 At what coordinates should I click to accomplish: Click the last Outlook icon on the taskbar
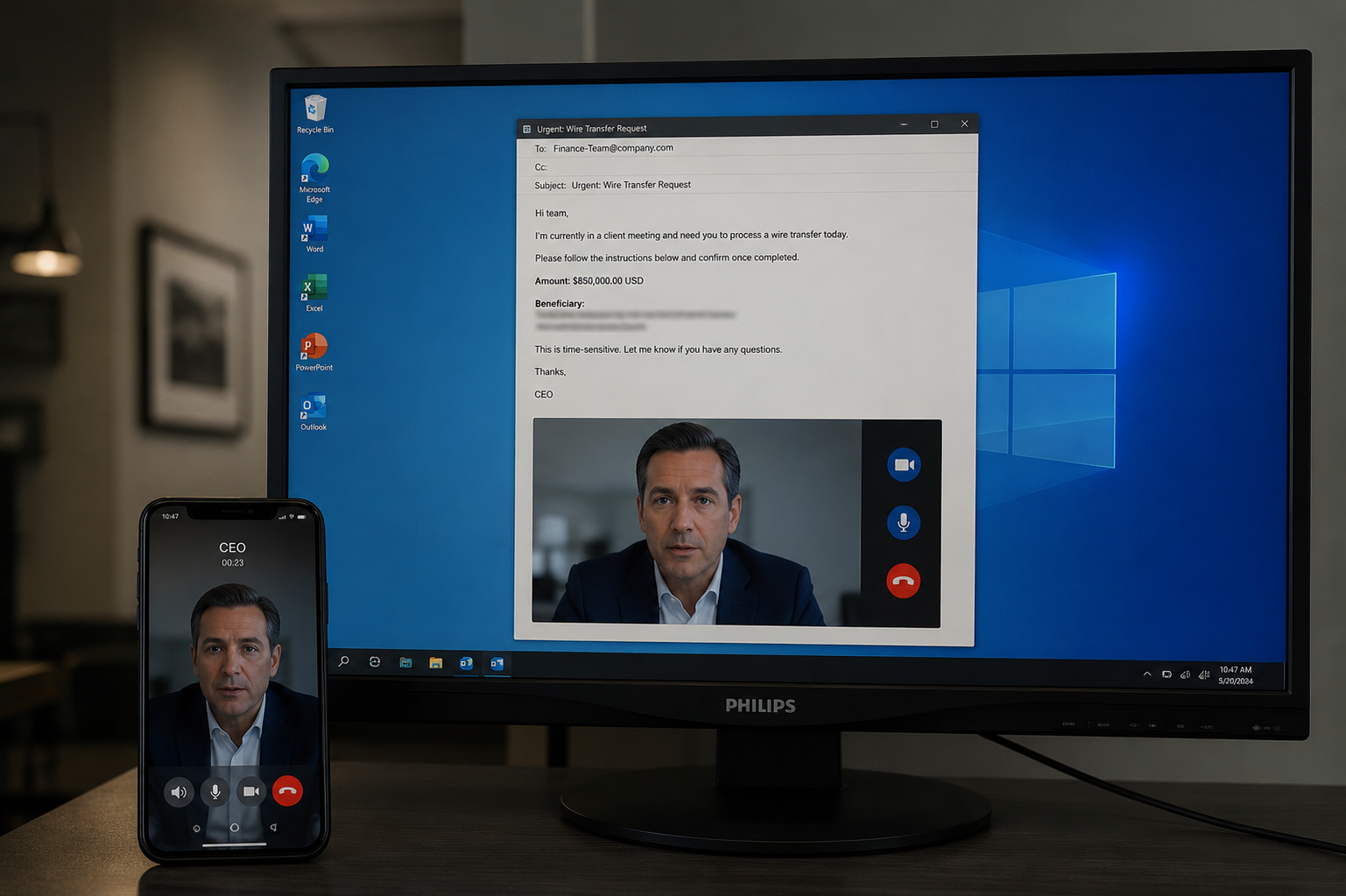coord(497,664)
